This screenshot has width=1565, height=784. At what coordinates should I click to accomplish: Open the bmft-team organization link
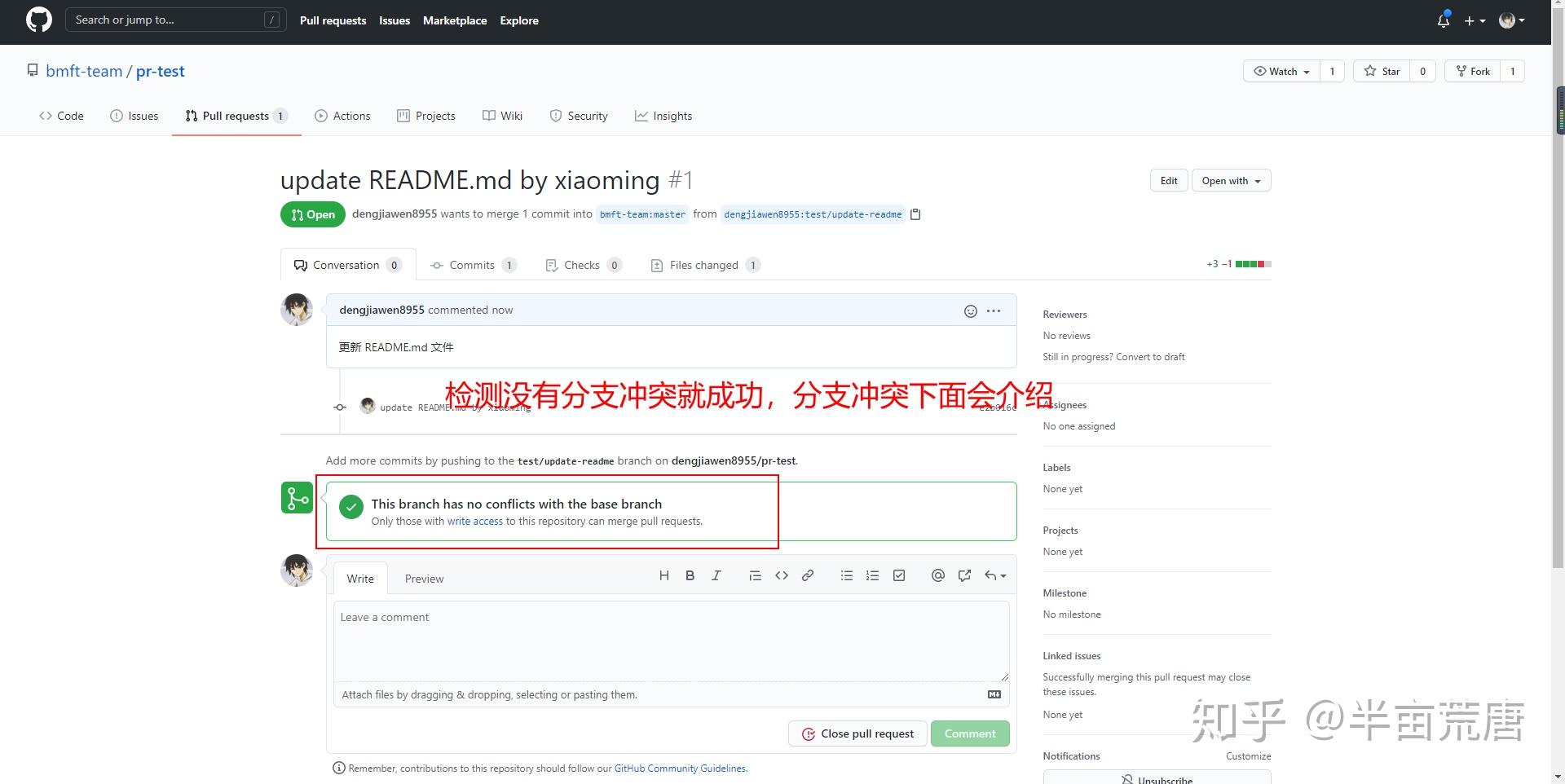84,71
